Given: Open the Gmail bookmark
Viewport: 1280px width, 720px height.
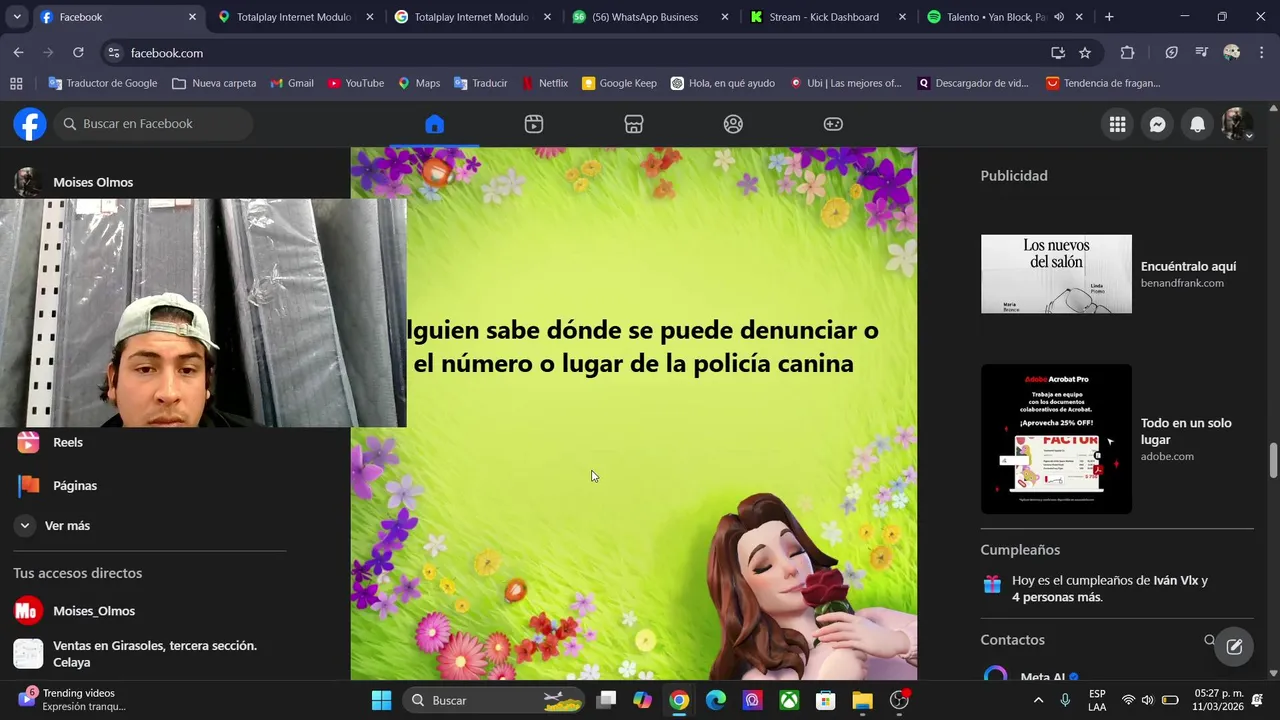Looking at the screenshot, I should (291, 83).
